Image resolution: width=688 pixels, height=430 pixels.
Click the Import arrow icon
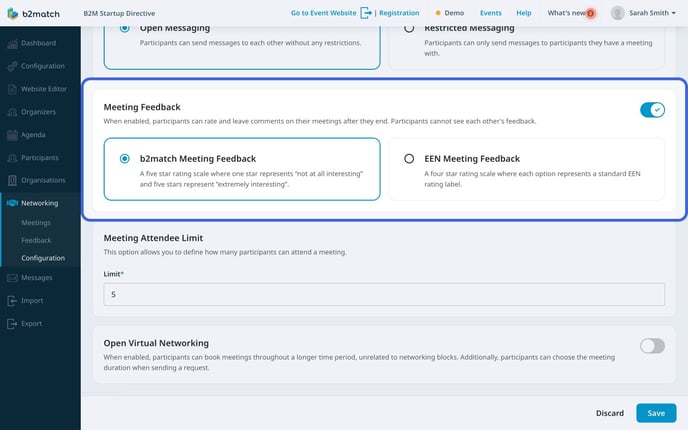click(12, 301)
